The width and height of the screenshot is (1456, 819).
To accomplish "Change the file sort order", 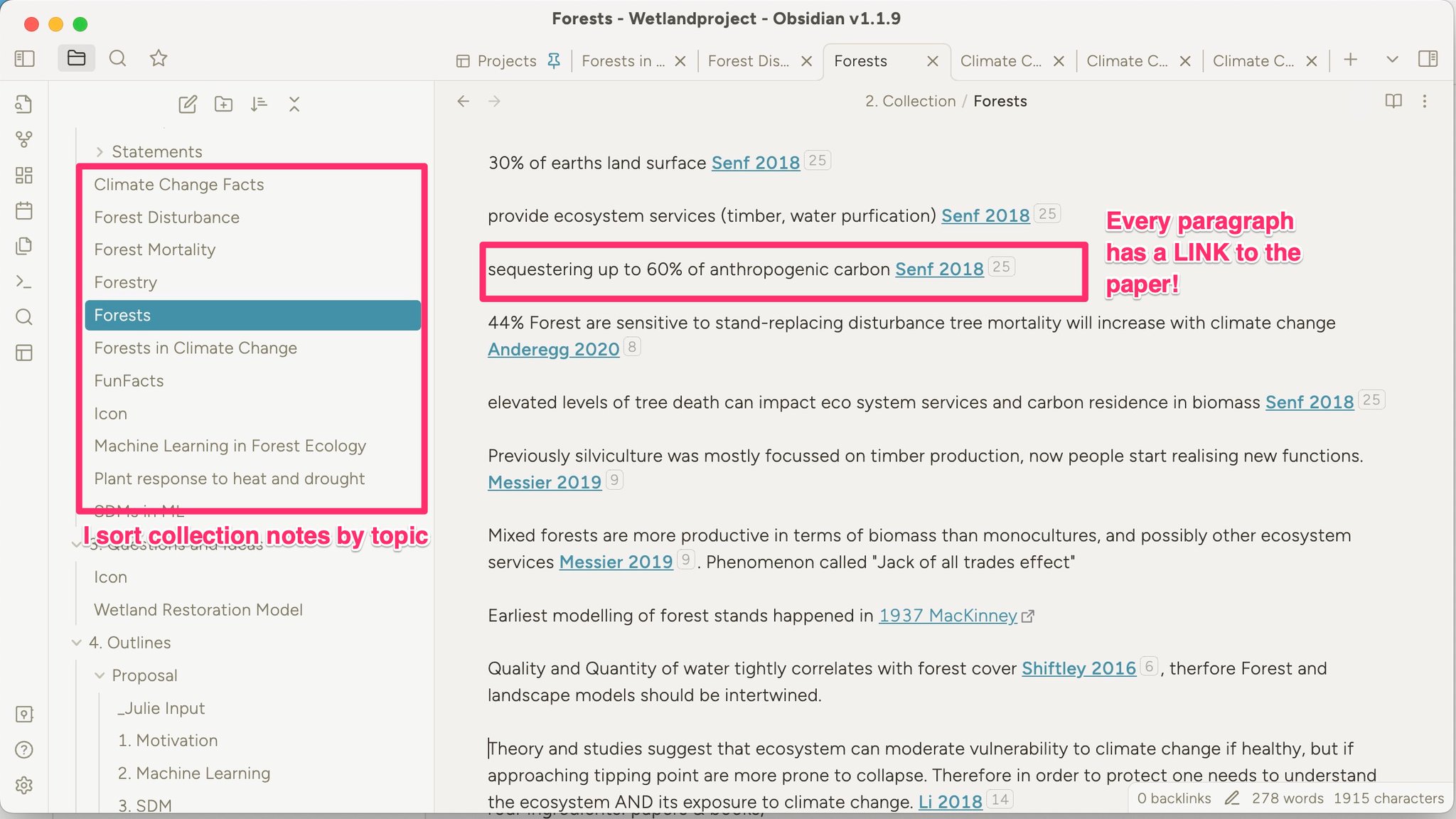I will coord(259,105).
